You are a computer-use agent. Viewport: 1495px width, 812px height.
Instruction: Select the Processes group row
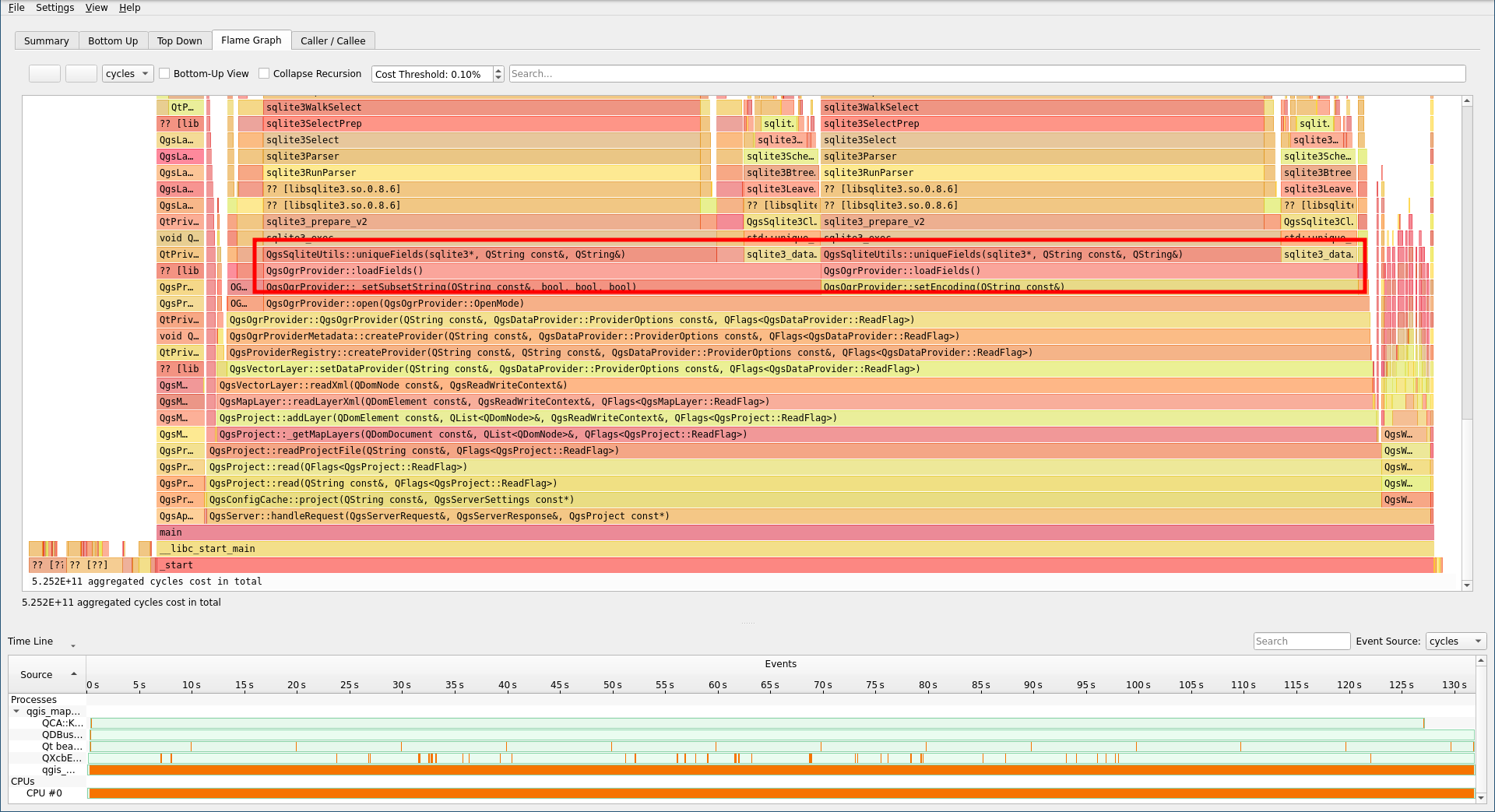coord(34,700)
